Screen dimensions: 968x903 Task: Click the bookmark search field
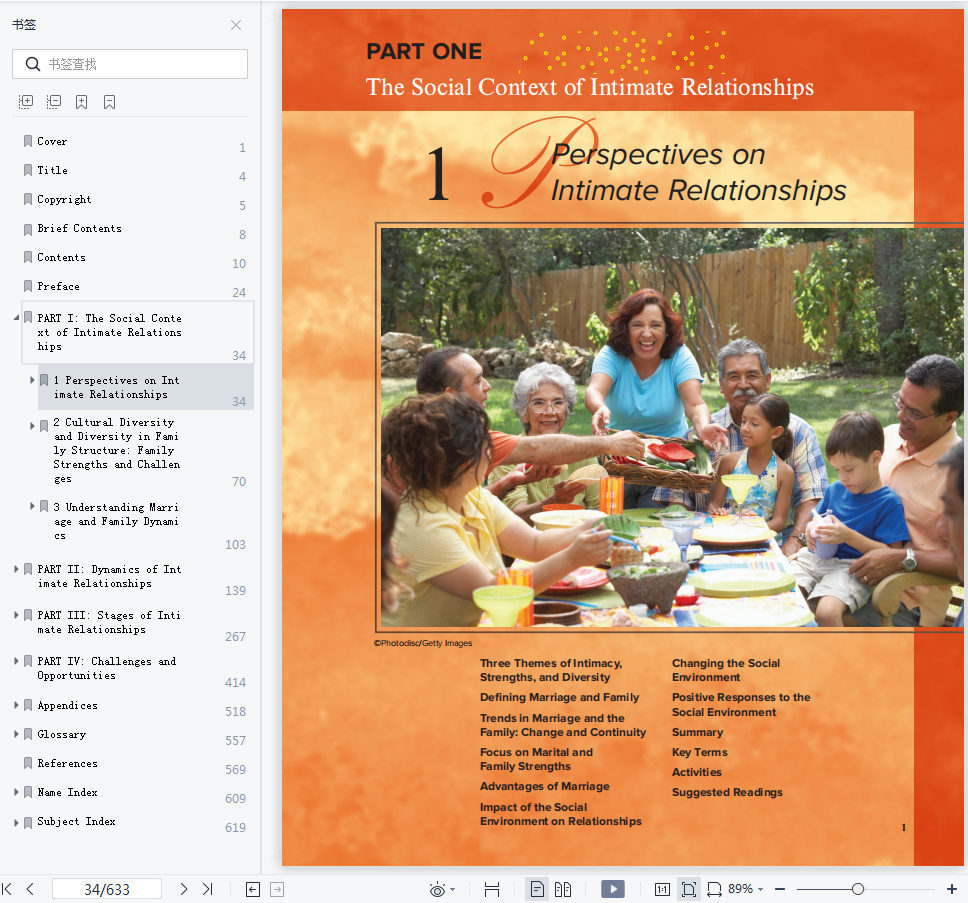pyautogui.click(x=130, y=64)
